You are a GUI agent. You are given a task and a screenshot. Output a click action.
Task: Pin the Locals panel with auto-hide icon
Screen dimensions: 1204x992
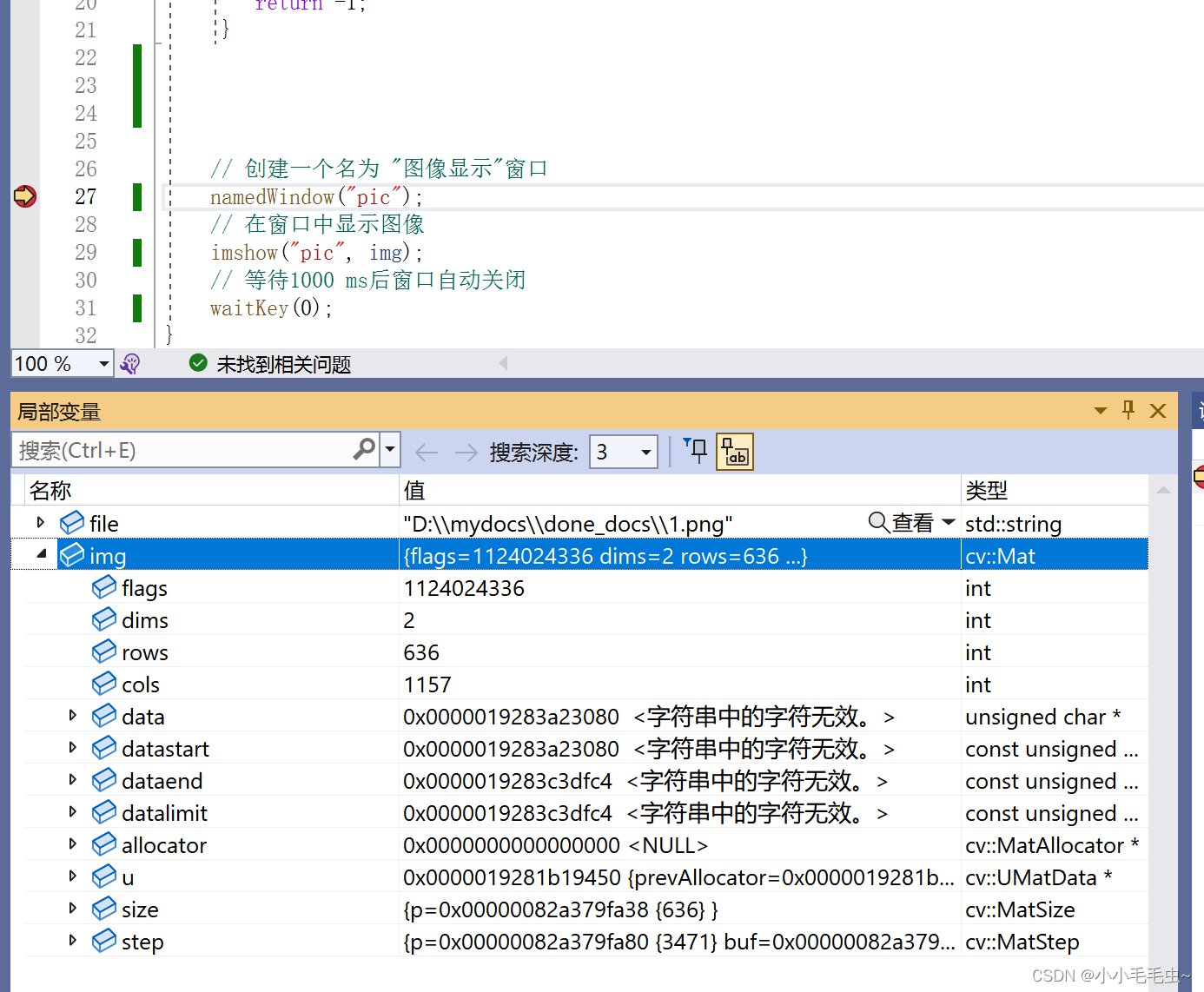1128,410
